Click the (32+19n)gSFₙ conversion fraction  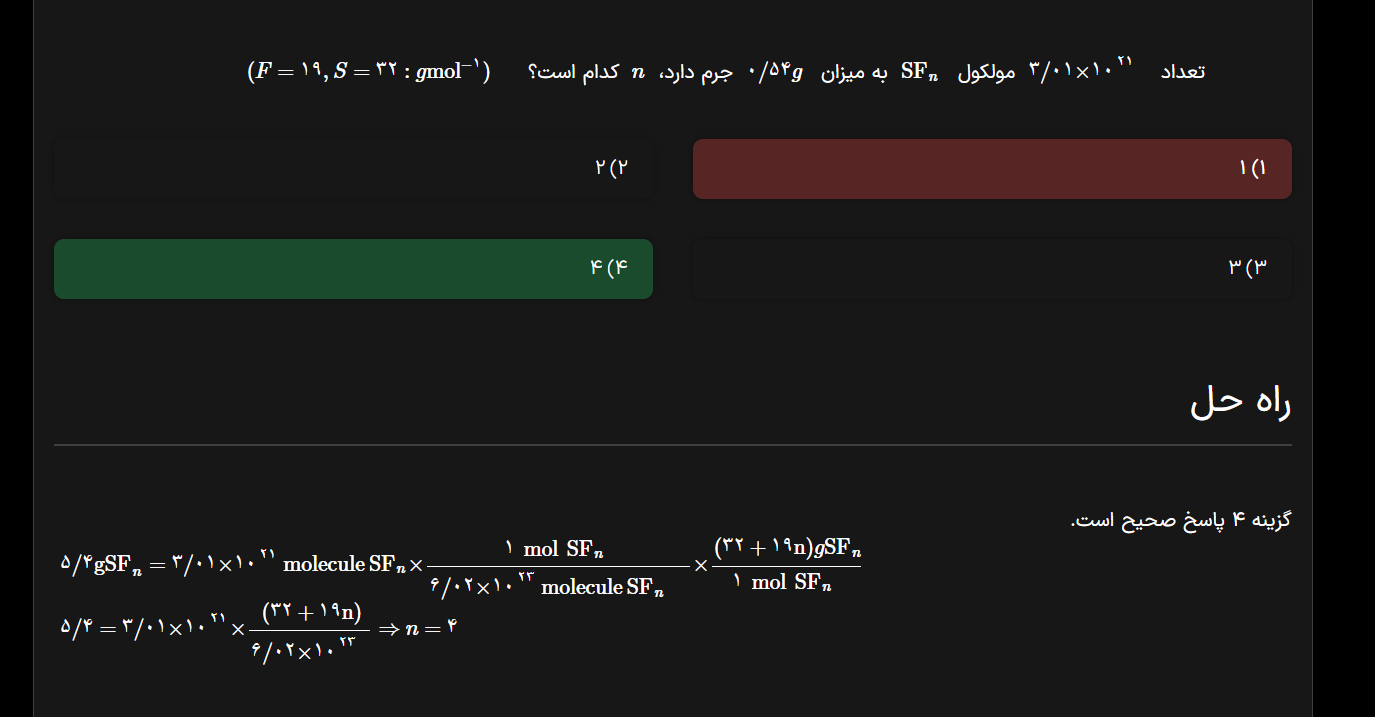(x=786, y=565)
